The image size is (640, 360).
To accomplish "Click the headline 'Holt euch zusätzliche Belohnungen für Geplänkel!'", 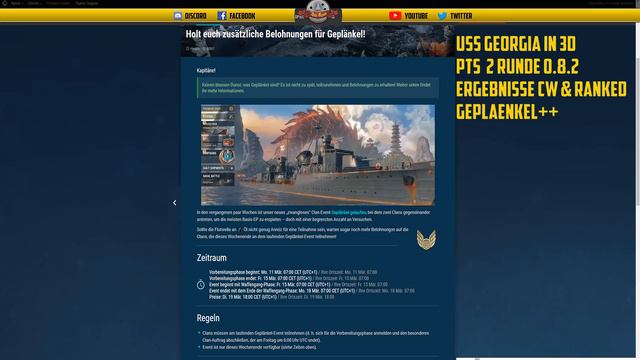I will point(276,34).
